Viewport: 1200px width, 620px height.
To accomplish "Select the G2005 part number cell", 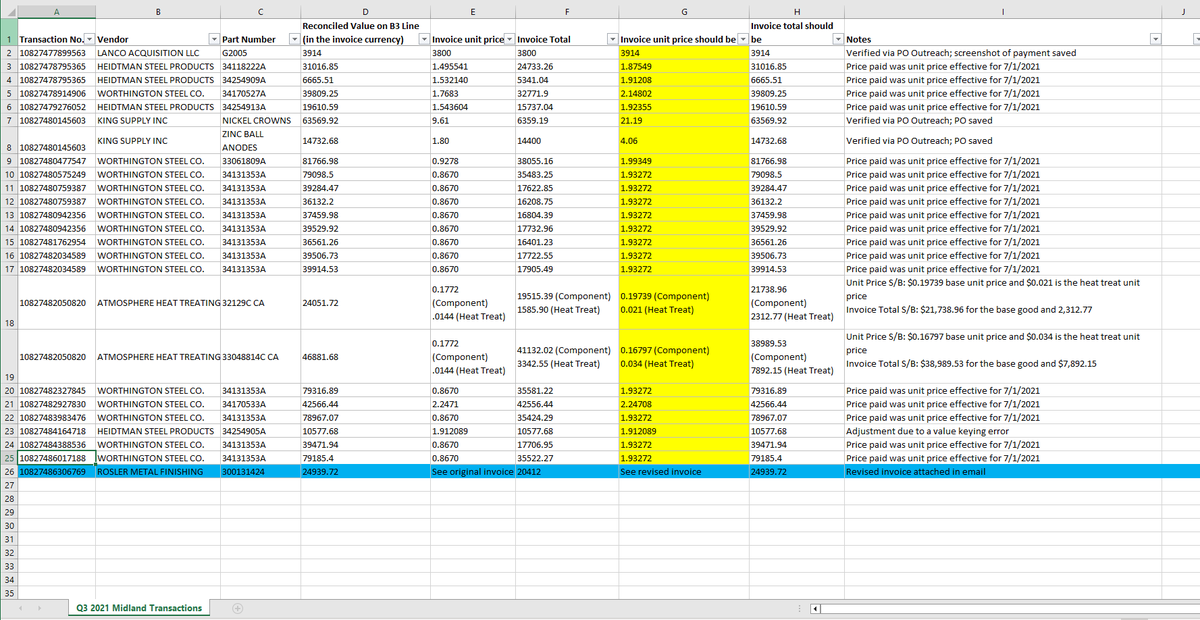I will coord(259,52).
